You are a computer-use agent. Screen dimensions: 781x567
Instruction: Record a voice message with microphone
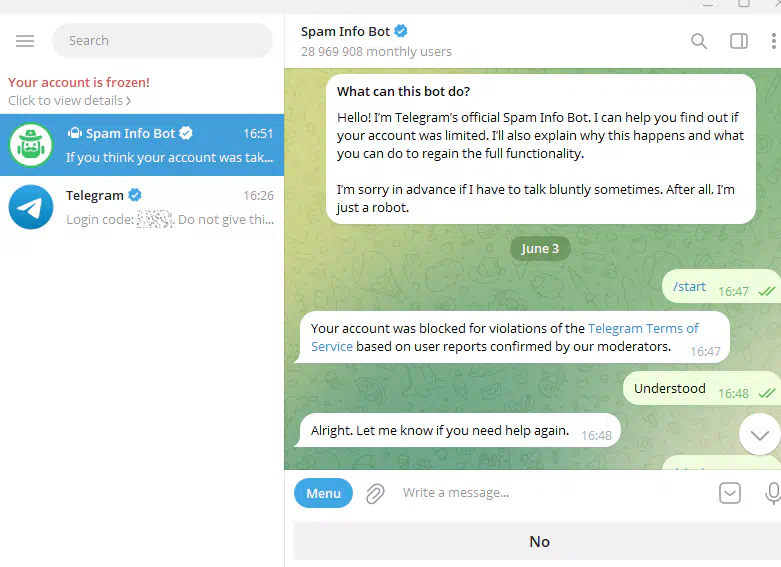[773, 493]
